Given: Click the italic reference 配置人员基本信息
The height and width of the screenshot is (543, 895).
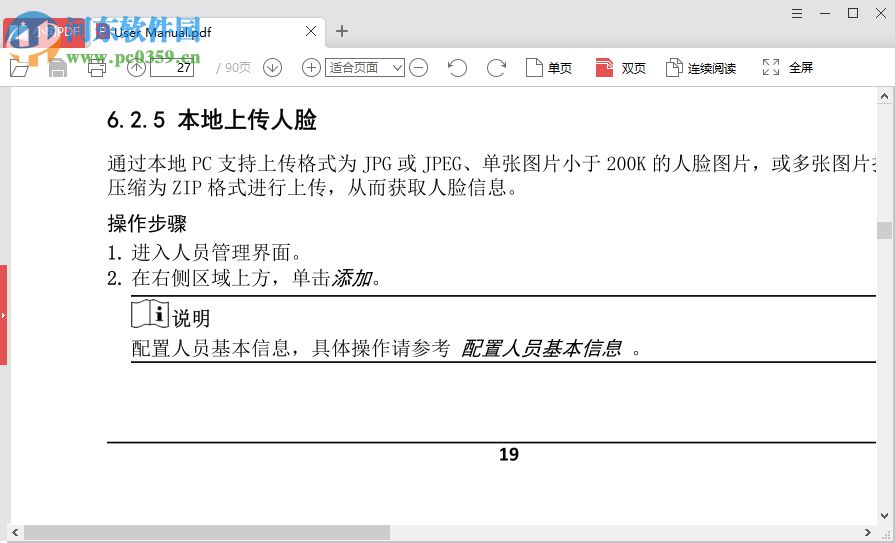Looking at the screenshot, I should pyautogui.click(x=542, y=348).
